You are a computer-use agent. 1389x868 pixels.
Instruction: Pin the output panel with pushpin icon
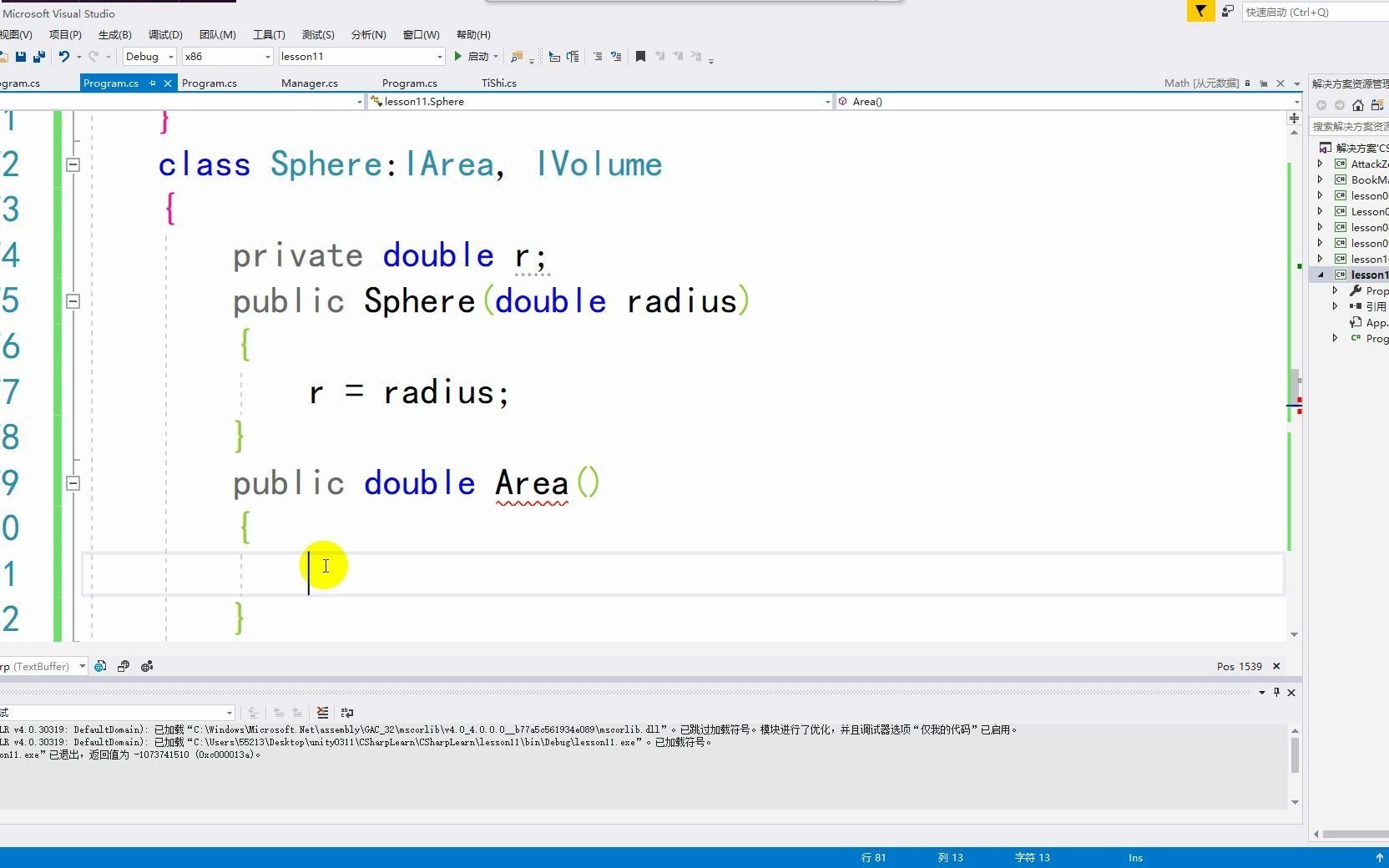point(1276,692)
